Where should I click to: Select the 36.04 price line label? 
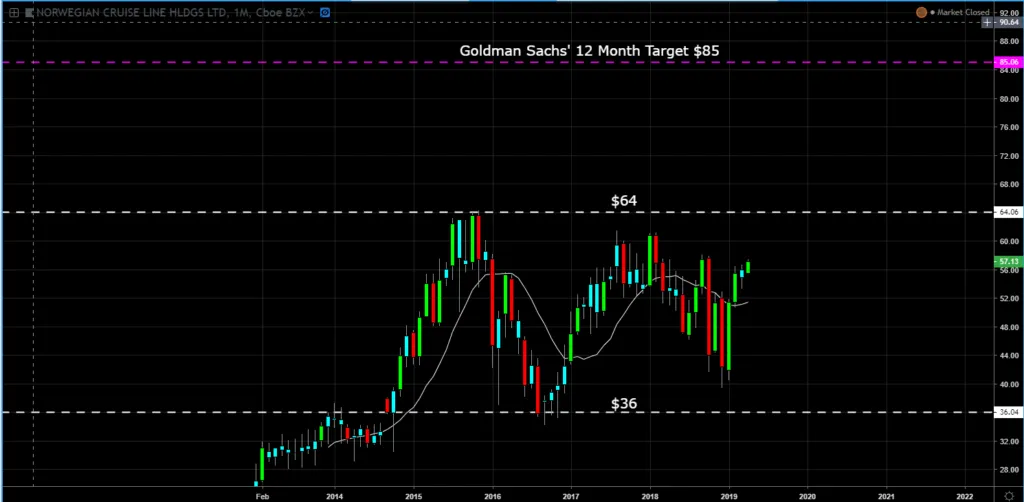pyautogui.click(x=1009, y=412)
